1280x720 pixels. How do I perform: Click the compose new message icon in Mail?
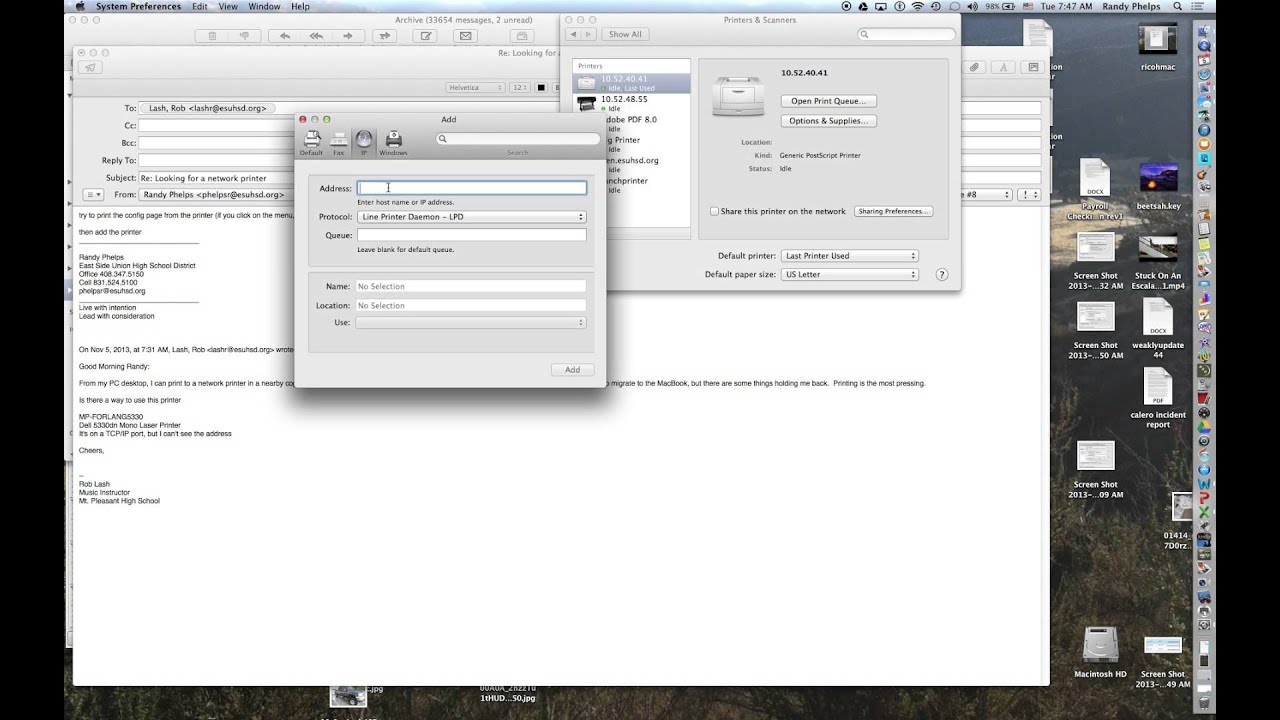[x=426, y=36]
